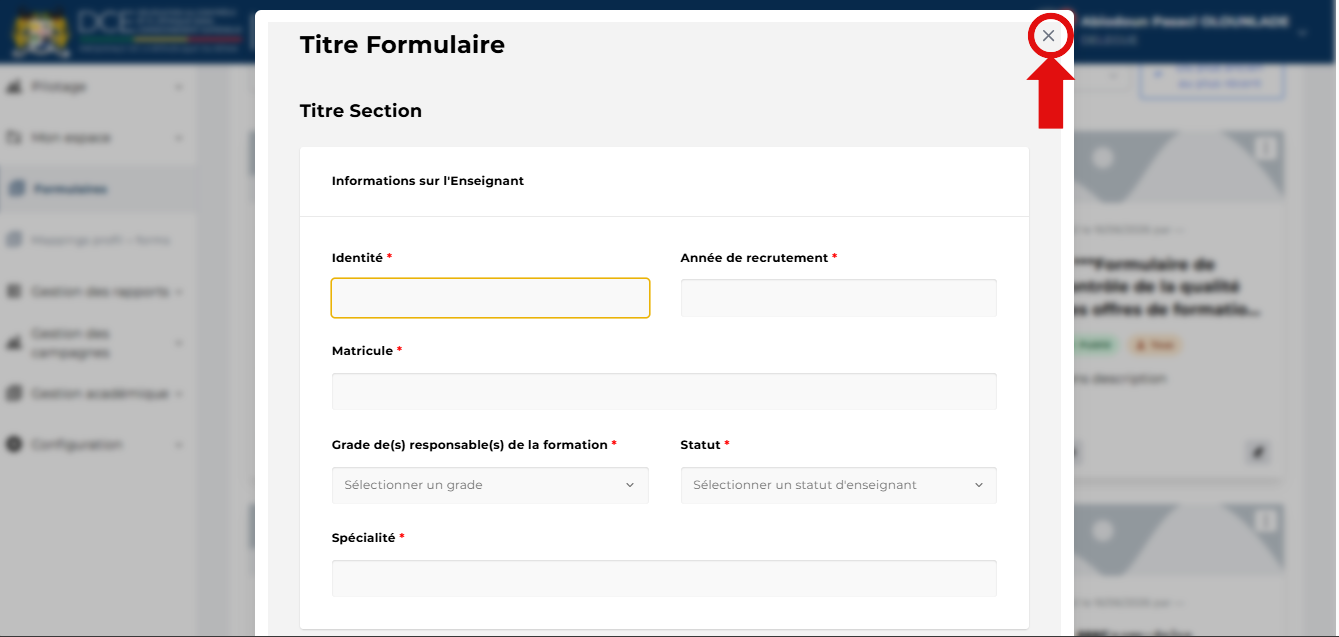This screenshot has height=637, width=1339.
Task: Close the Titre Formulaire modal
Action: 1048,36
